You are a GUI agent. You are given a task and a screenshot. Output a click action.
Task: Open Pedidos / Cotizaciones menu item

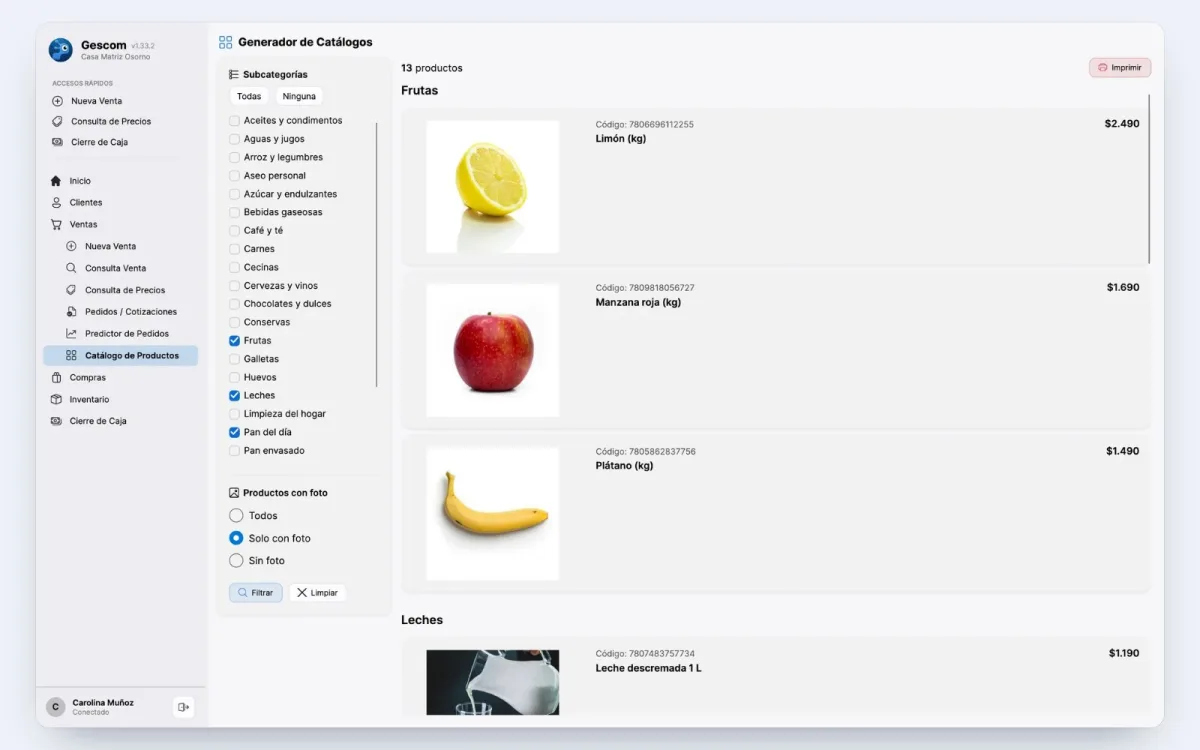[x=120, y=312]
